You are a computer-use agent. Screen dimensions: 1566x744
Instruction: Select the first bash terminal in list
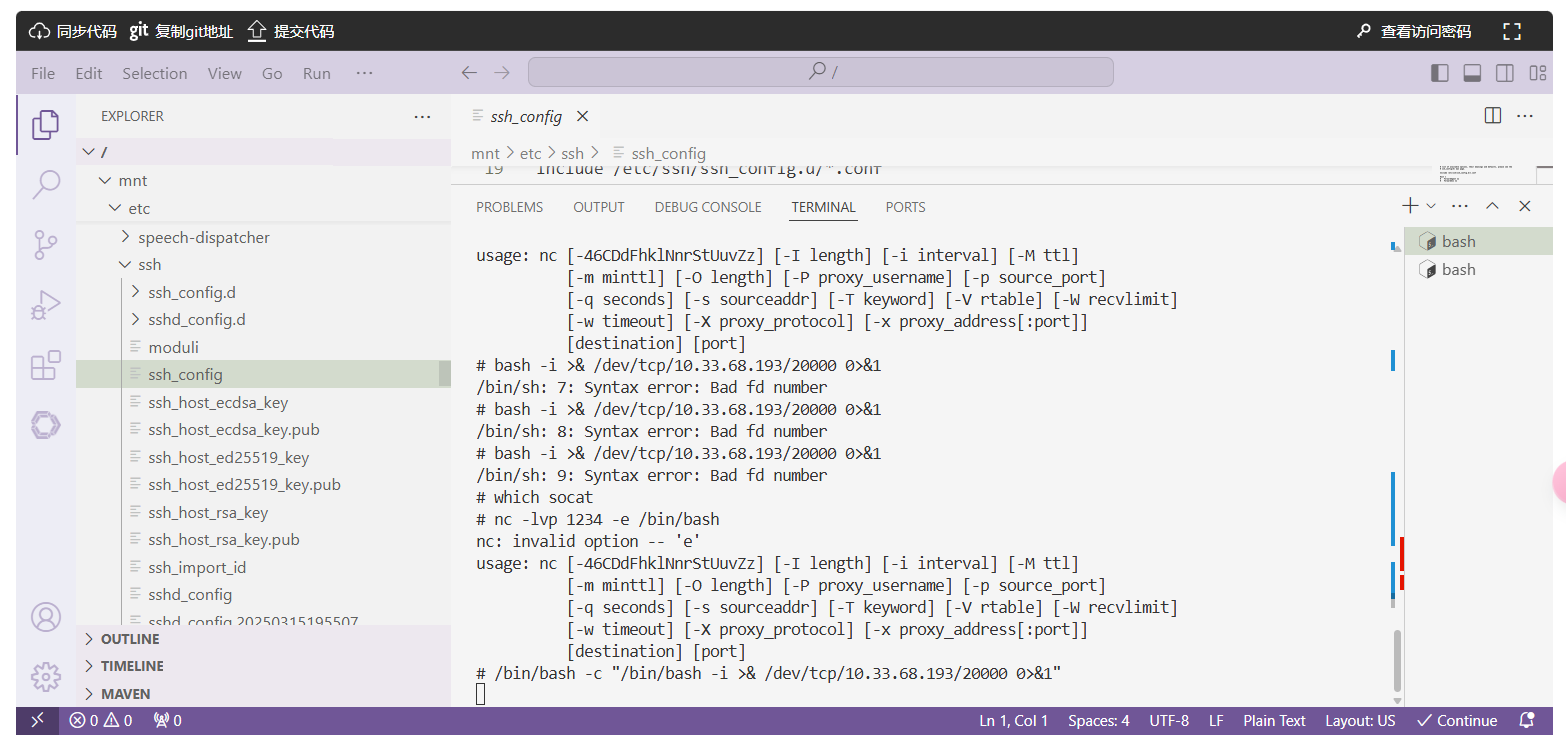(x=1479, y=241)
